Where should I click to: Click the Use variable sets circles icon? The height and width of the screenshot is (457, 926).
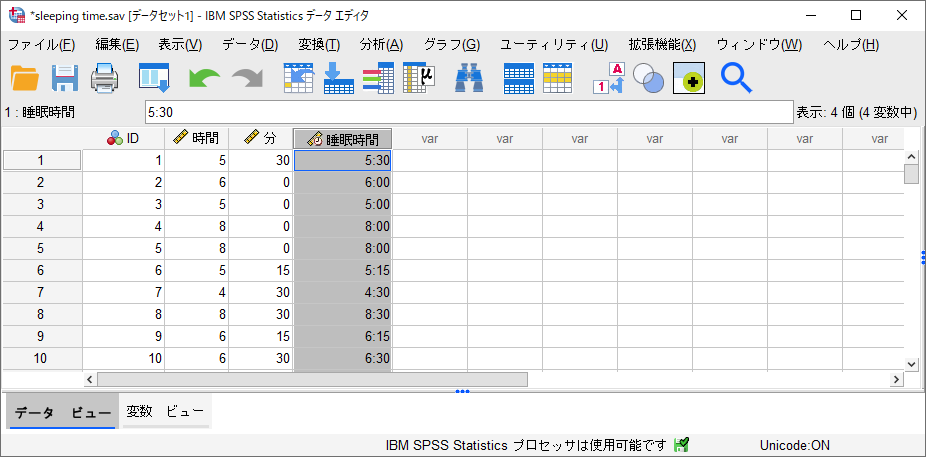[648, 79]
